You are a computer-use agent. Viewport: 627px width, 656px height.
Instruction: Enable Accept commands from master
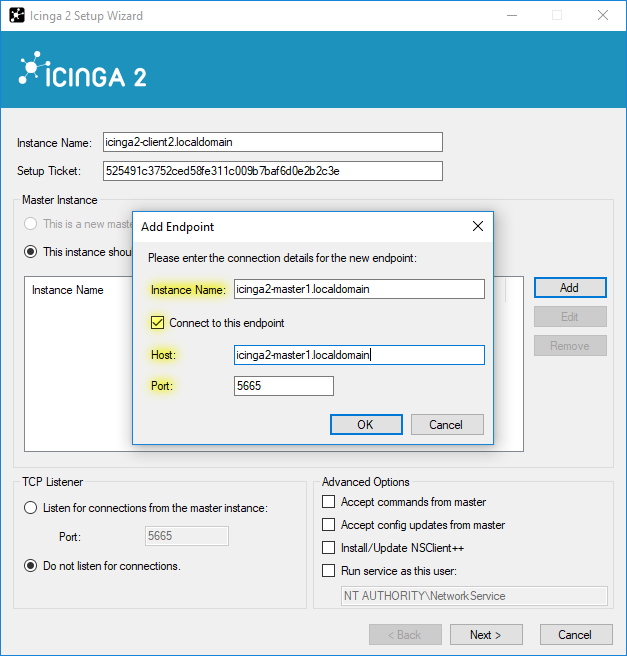328,502
